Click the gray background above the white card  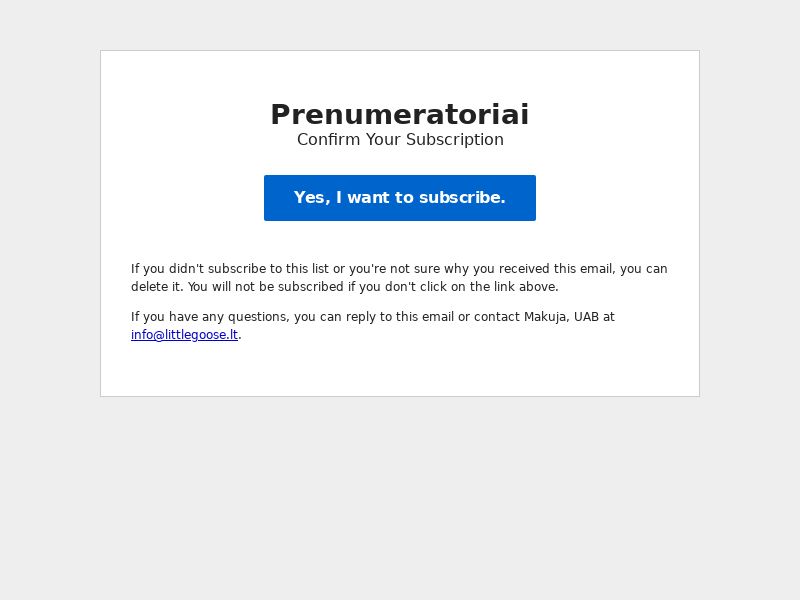tap(399, 24)
